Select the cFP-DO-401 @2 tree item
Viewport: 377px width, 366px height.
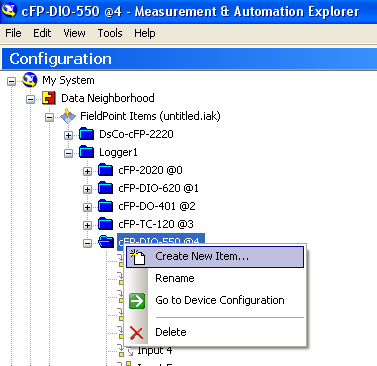click(x=157, y=206)
